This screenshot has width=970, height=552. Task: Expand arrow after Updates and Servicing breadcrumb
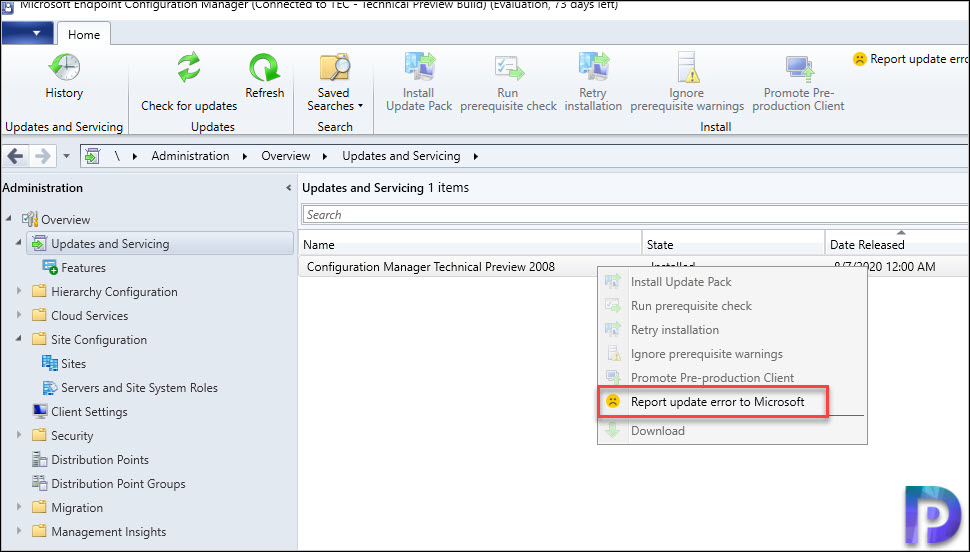click(x=475, y=157)
